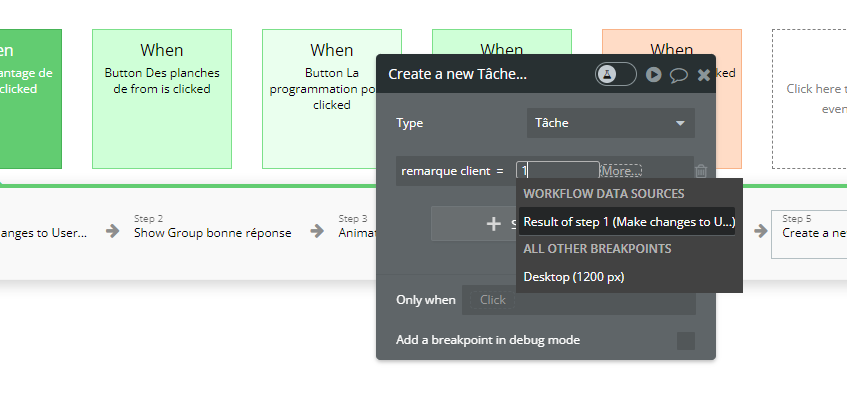847x405 pixels.
Task: Close the Create a new Tâche dialog
Action: point(704,74)
